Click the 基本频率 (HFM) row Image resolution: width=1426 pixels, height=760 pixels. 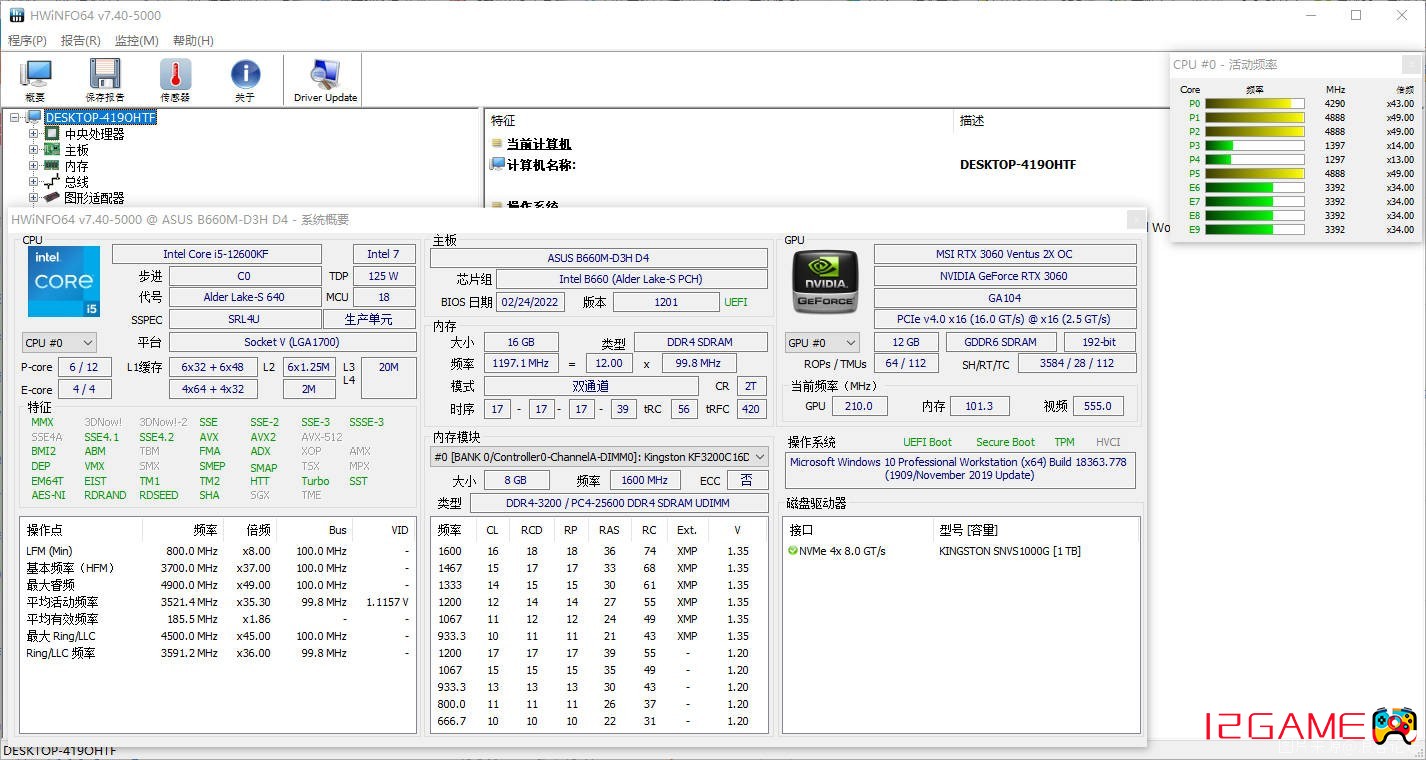tap(218, 568)
